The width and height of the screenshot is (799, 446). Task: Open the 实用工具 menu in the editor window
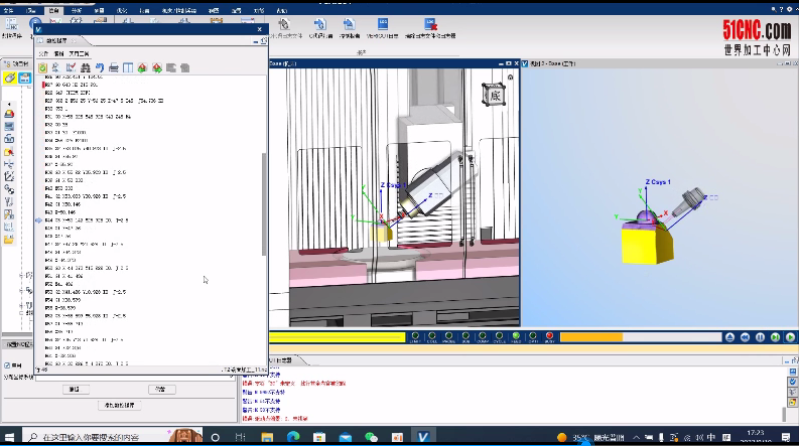80,53
